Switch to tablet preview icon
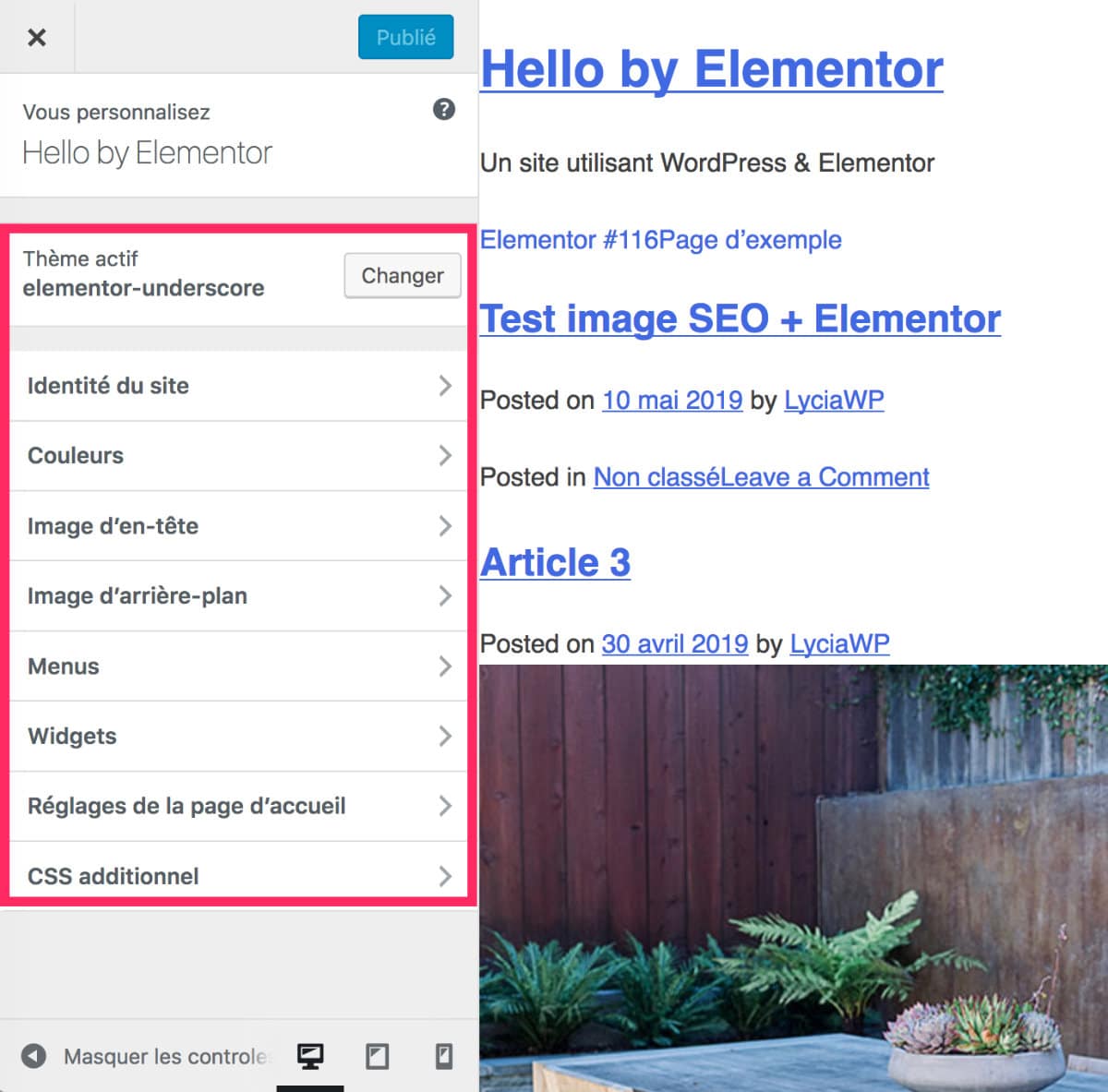 click(377, 1056)
